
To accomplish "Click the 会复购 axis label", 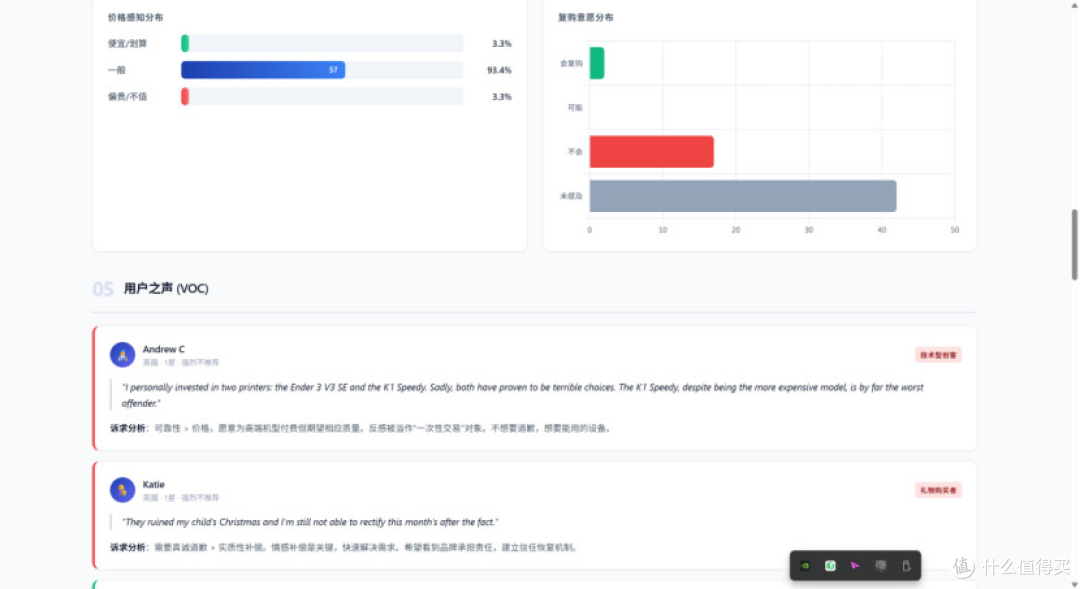I will 571,63.
